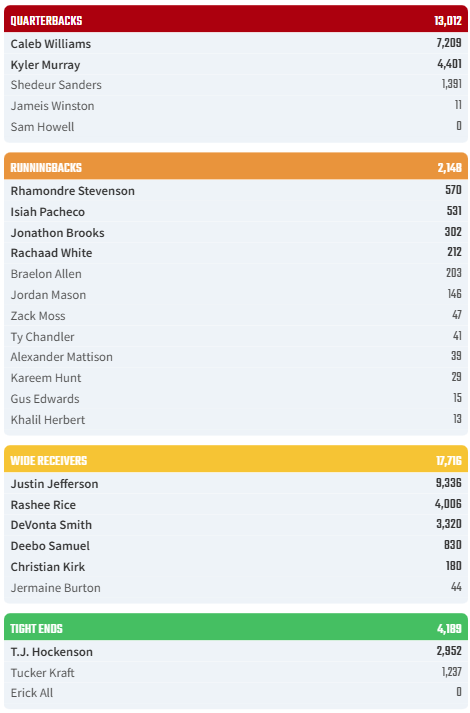
Task: Open Jermaine Burton player row
Action: [x=235, y=587]
